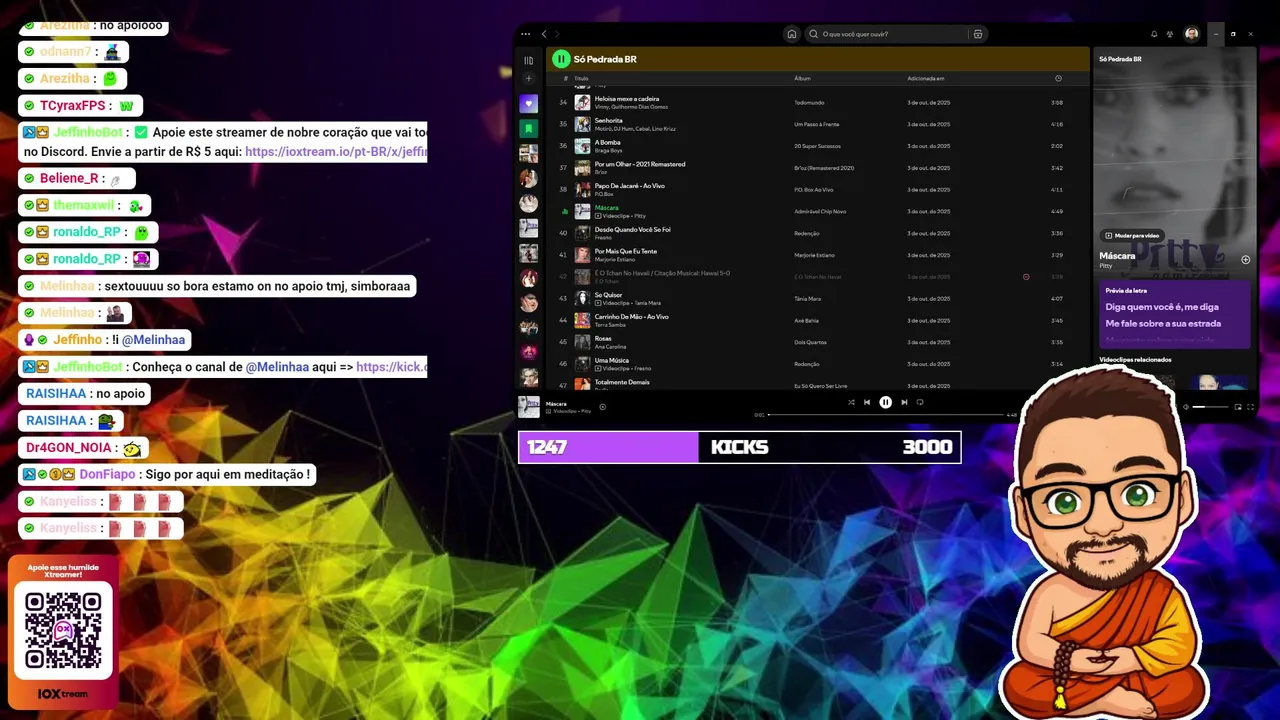Open Liked Songs purple heart playlist

point(529,104)
